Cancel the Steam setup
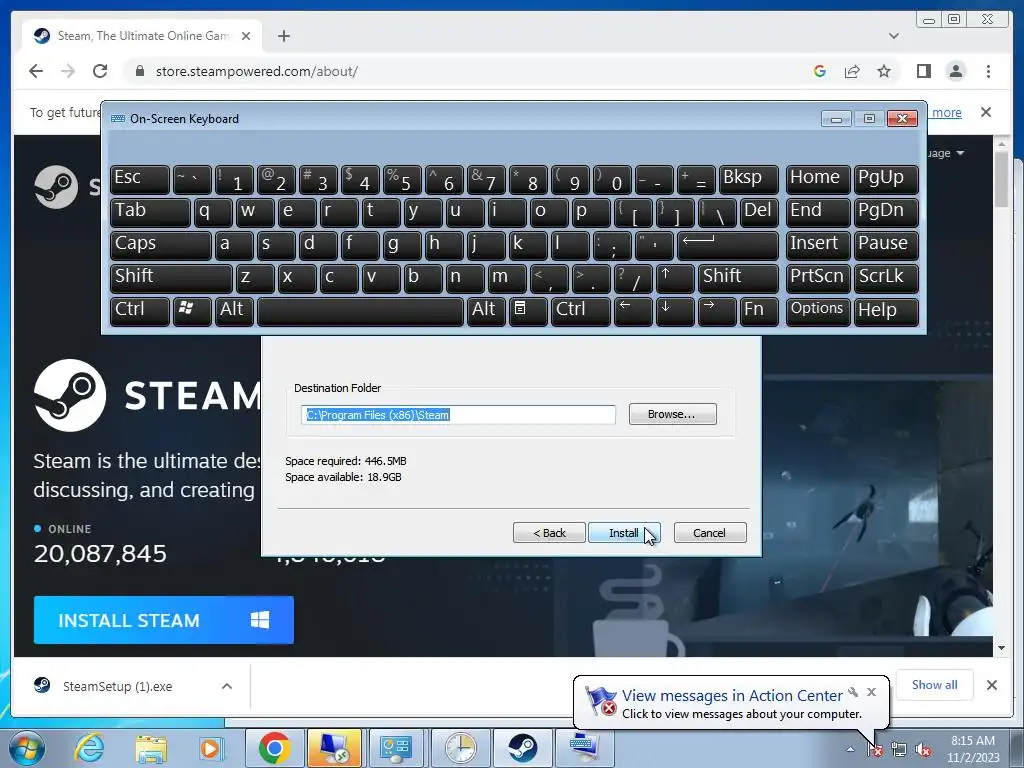1024x768 pixels. pyautogui.click(x=710, y=533)
